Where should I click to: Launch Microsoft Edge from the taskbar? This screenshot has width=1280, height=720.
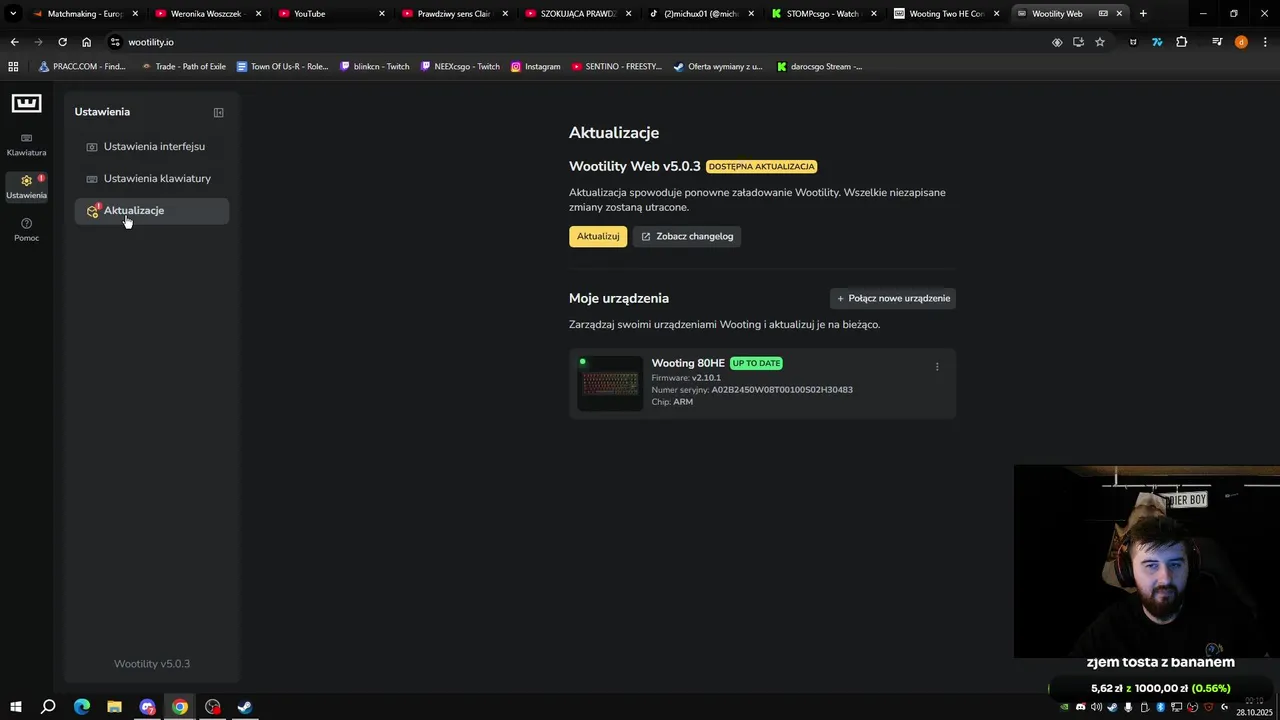point(82,707)
